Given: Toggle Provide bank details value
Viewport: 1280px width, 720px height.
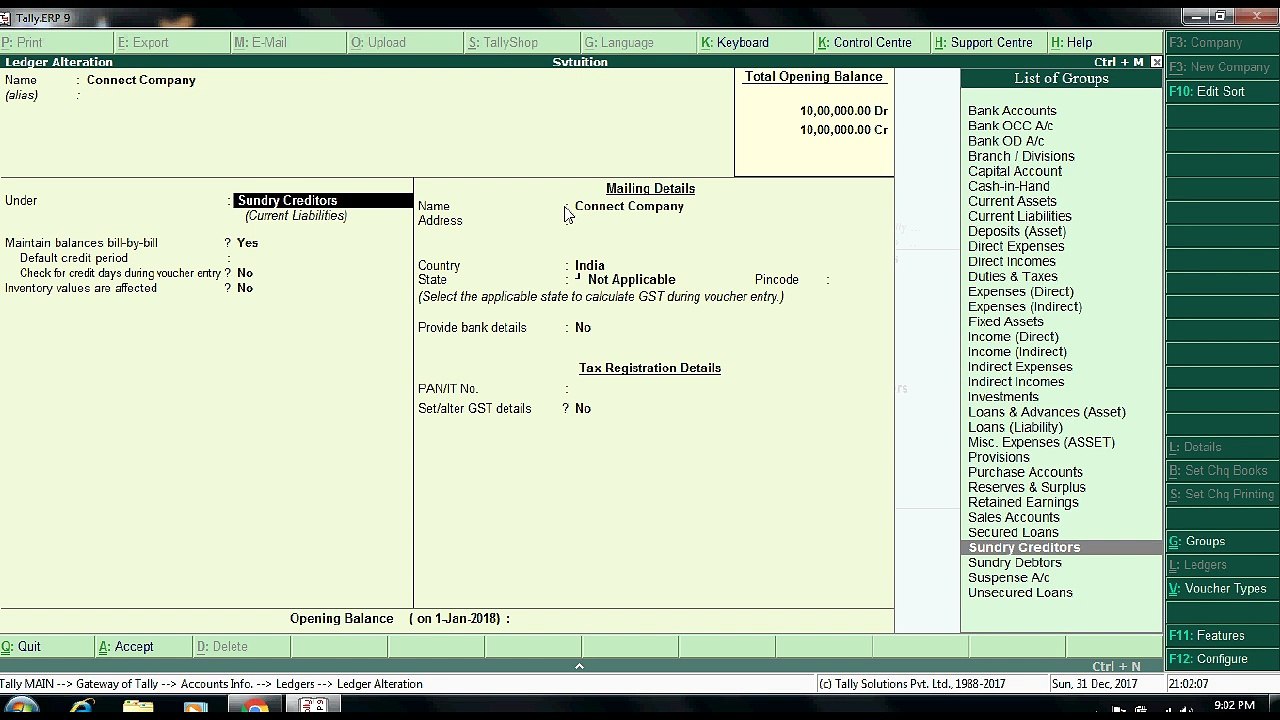Looking at the screenshot, I should [583, 328].
